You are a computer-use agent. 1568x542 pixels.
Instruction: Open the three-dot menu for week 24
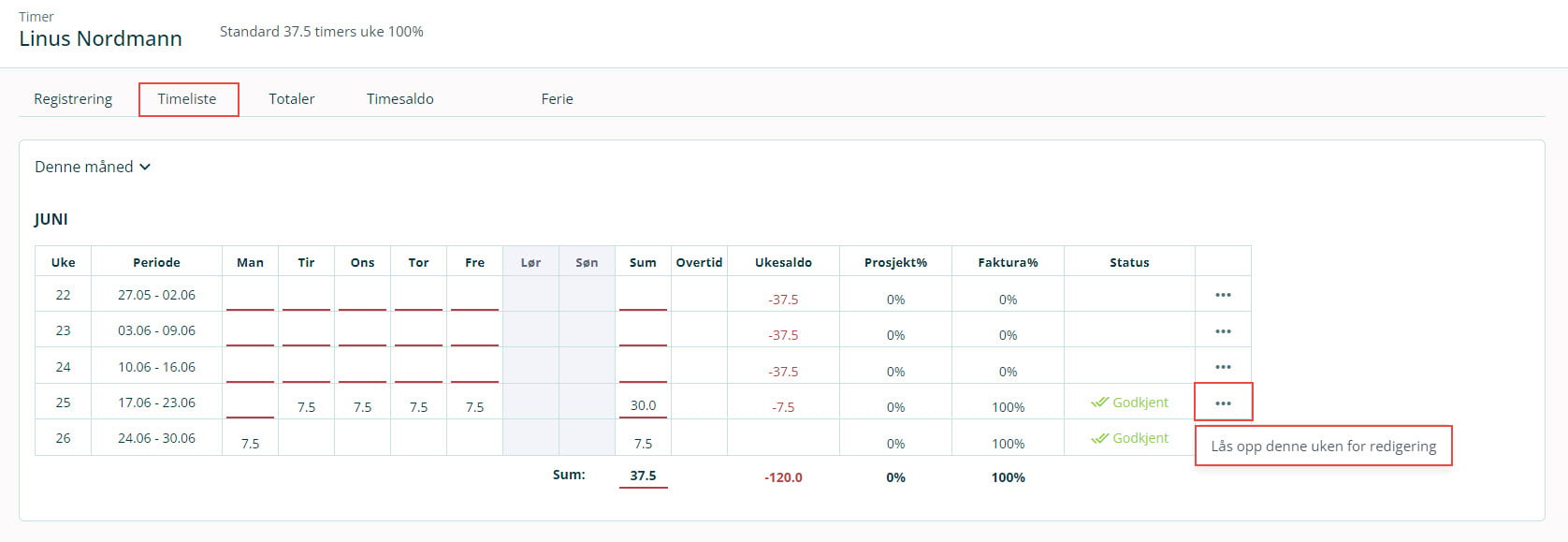(1222, 367)
